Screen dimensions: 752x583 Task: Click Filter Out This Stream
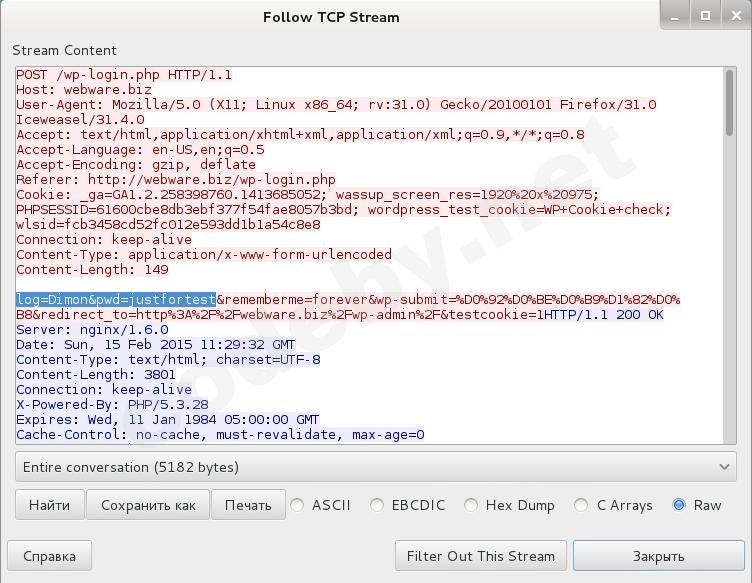(481, 556)
